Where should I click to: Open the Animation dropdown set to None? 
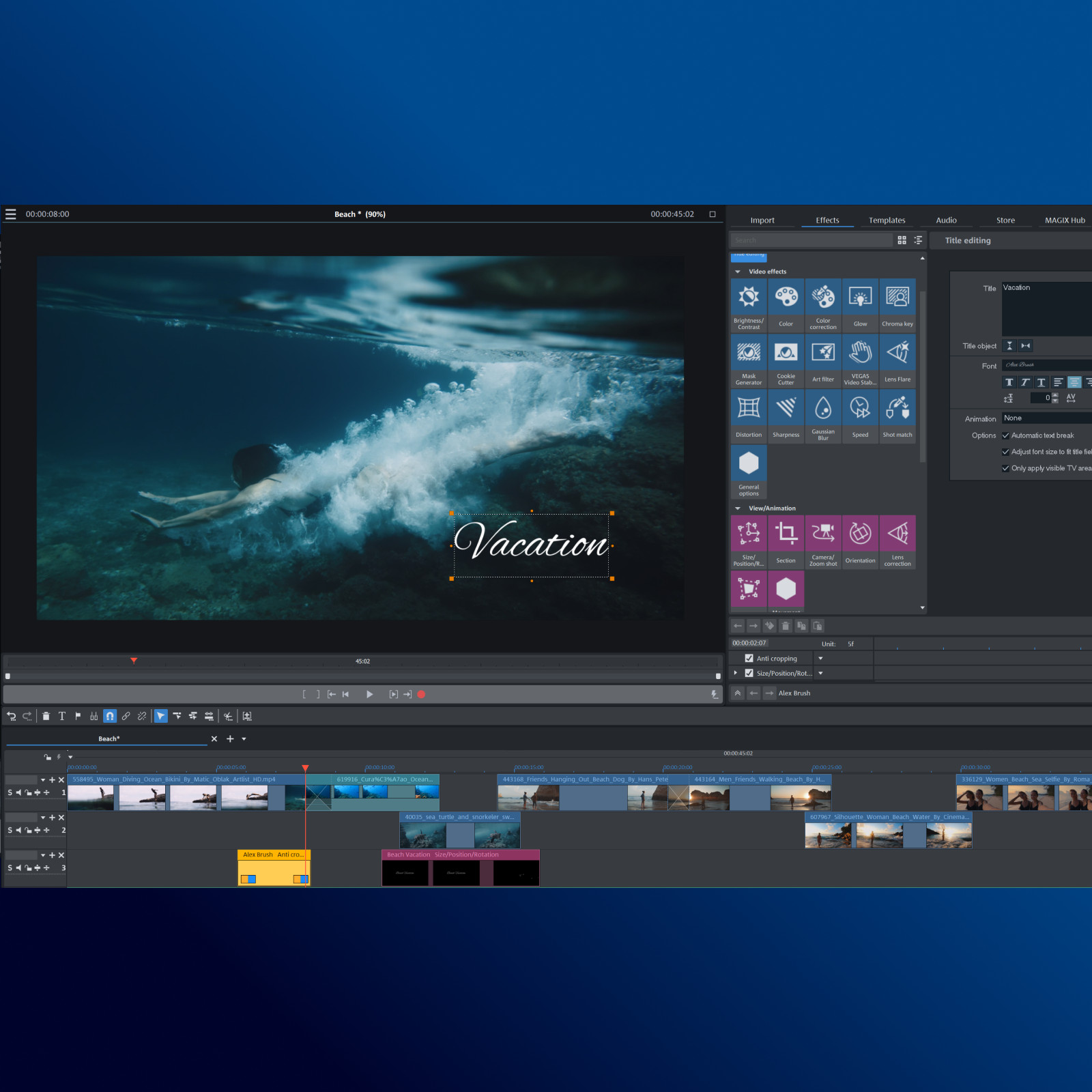pyautogui.click(x=1046, y=418)
